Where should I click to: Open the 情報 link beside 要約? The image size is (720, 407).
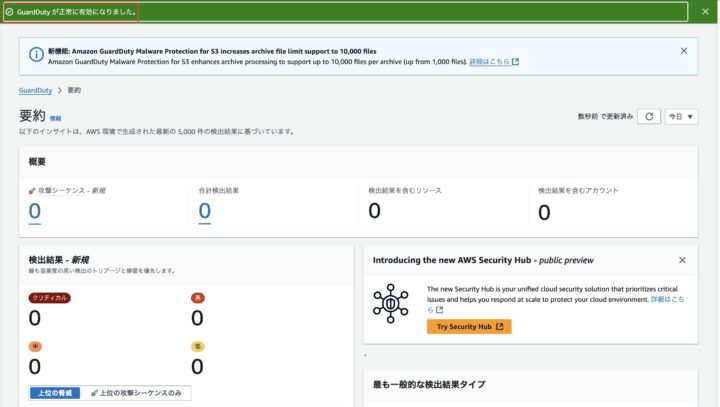coord(55,118)
